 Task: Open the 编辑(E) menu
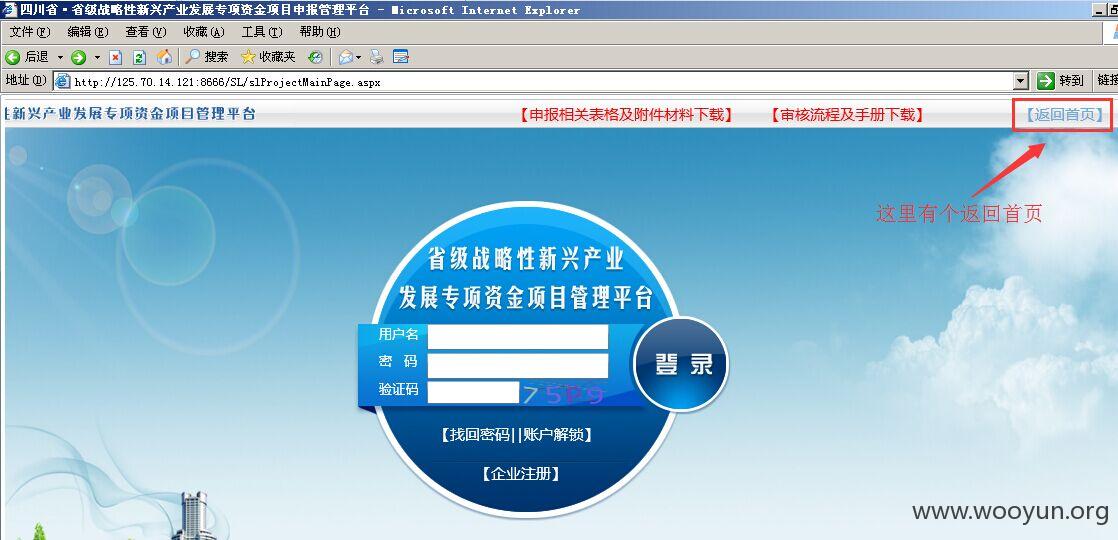(x=88, y=32)
